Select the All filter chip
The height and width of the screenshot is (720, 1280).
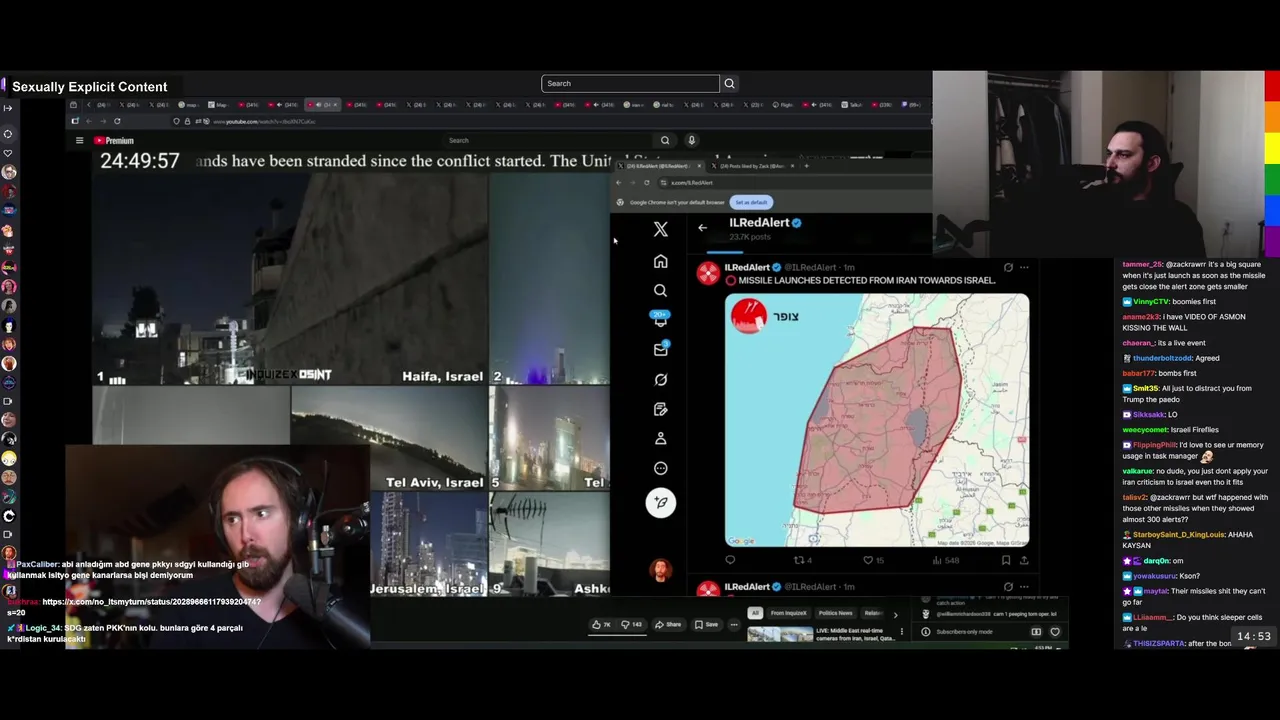(x=755, y=613)
